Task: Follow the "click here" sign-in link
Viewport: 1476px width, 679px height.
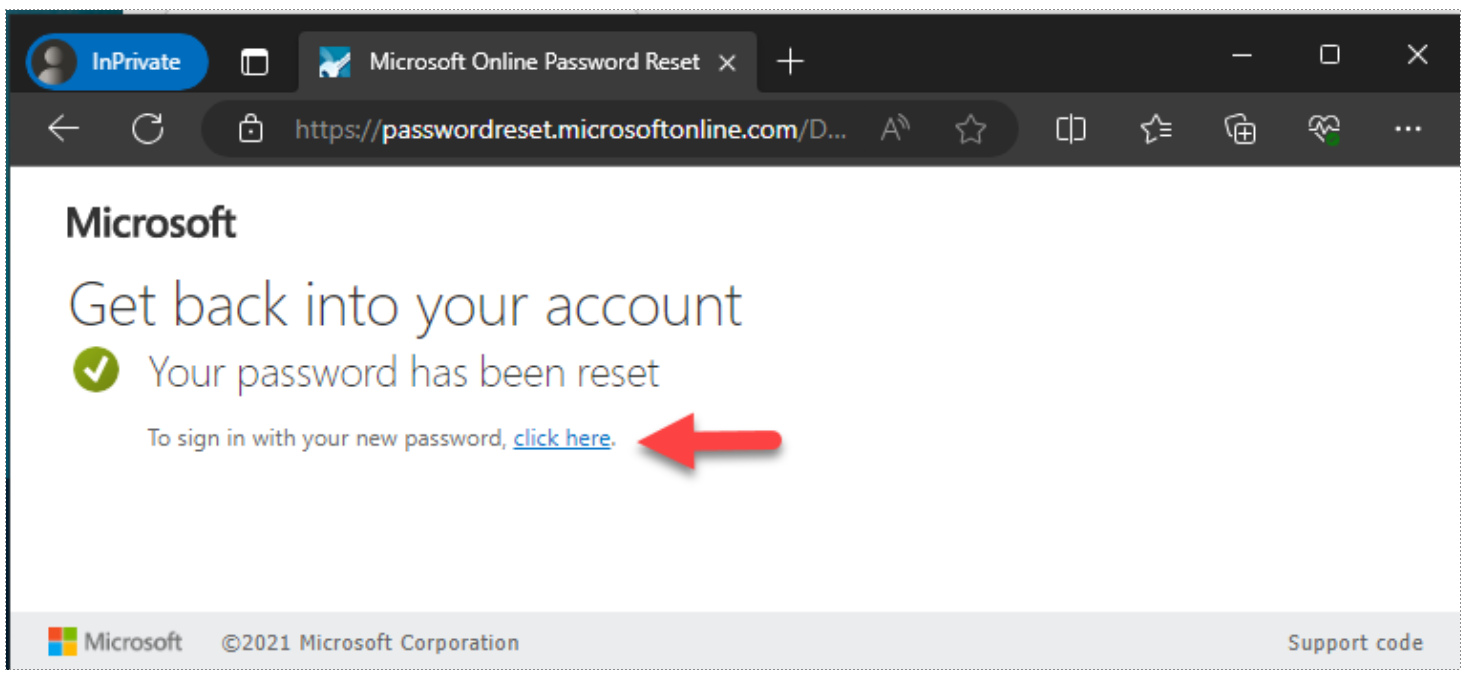Action: [x=562, y=438]
